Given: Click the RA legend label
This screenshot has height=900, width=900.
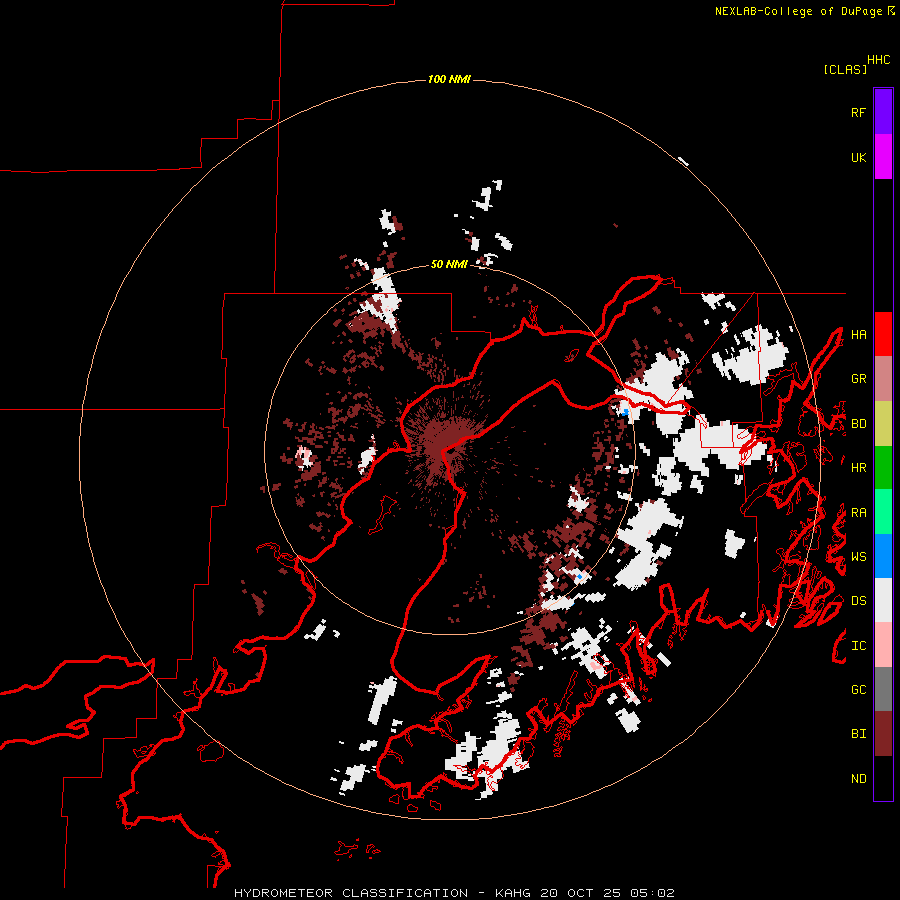Looking at the screenshot, I should [858, 513].
